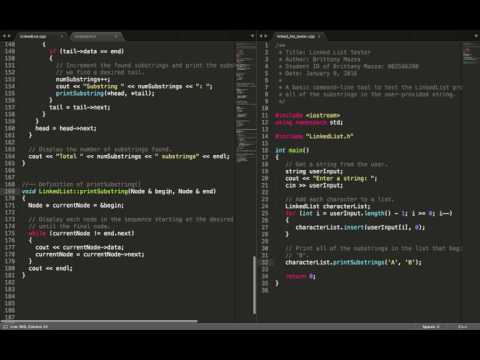Click 'numSubstrings++;' in left pane
The width and height of the screenshot is (480, 360).
[x=83, y=79]
